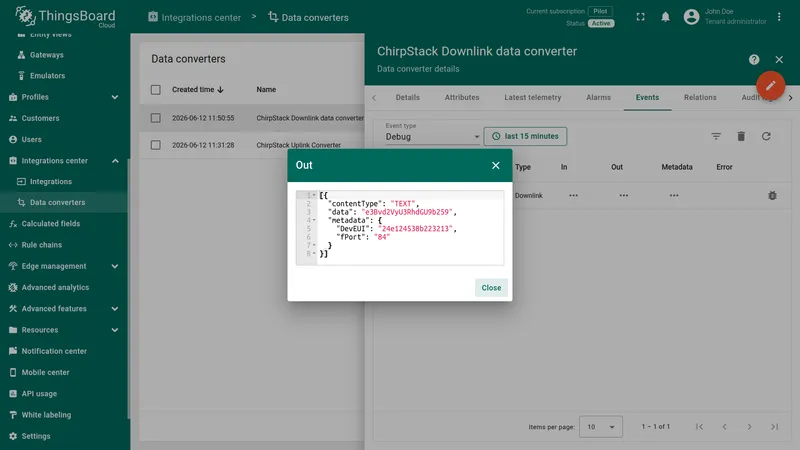Viewport: 800px width, 450px height.
Task: Refresh the events table
Action: 766,136
